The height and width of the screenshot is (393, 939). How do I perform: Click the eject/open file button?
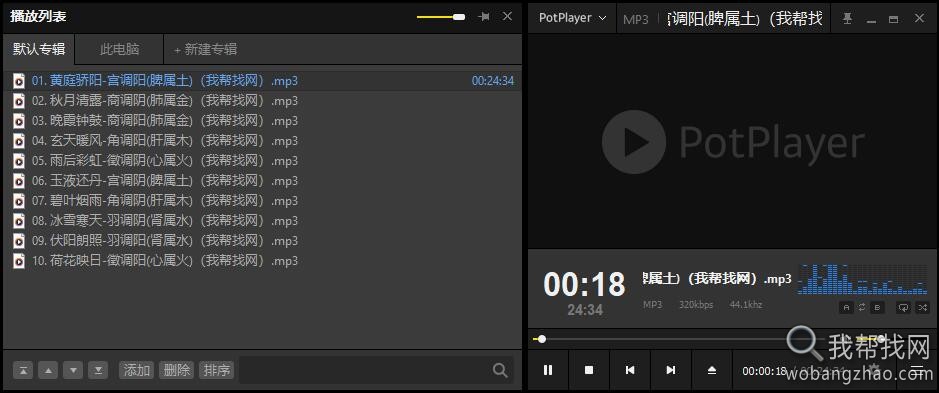point(711,370)
